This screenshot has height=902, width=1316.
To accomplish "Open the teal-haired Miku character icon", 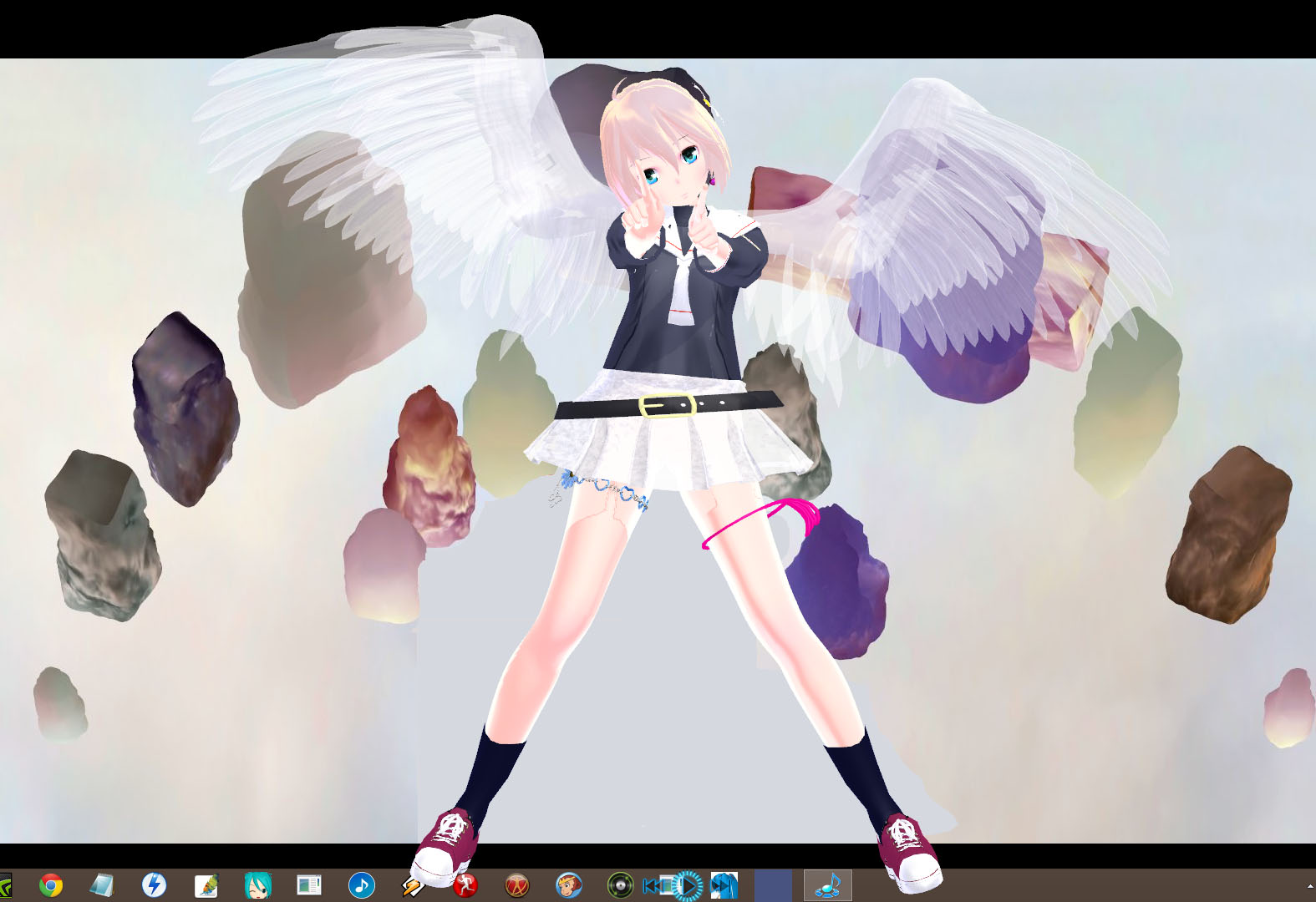I will [257, 885].
